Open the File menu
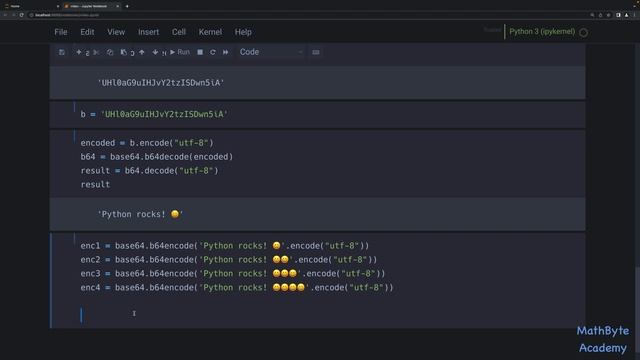This screenshot has height=360, width=640. [x=61, y=32]
